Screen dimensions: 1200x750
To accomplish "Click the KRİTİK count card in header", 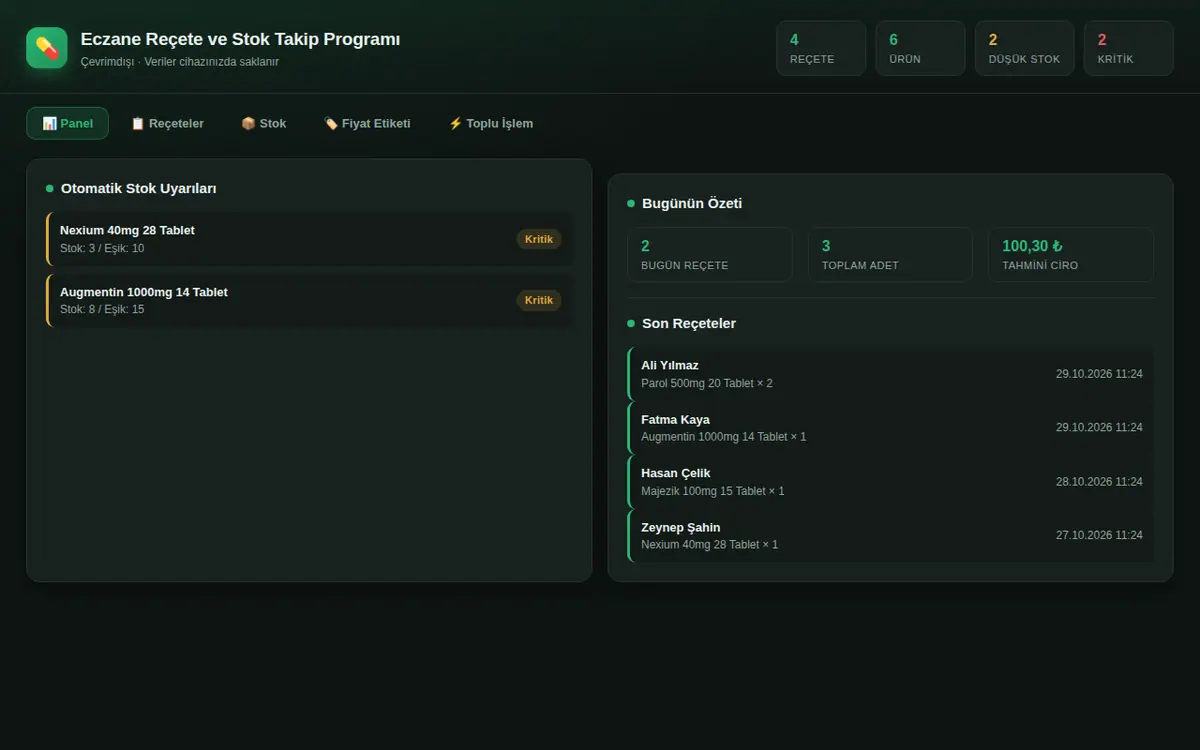I will click(1128, 48).
